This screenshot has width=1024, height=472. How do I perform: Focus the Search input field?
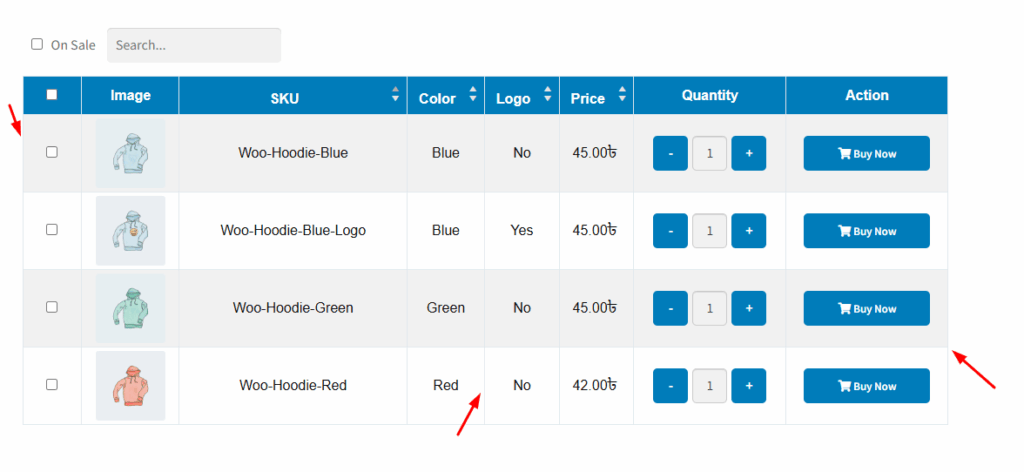194,45
